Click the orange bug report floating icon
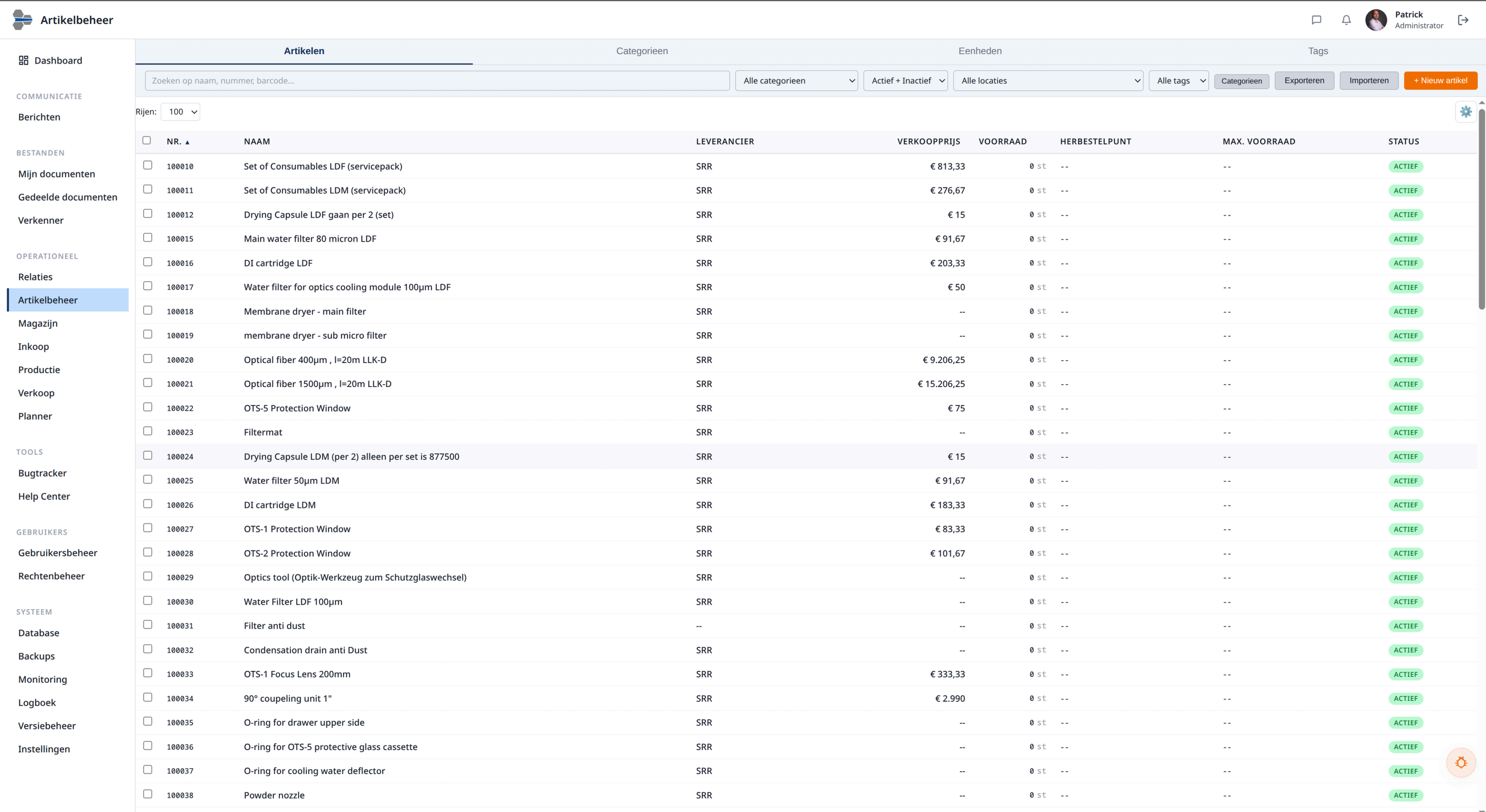This screenshot has height=812, width=1486. [1460, 762]
